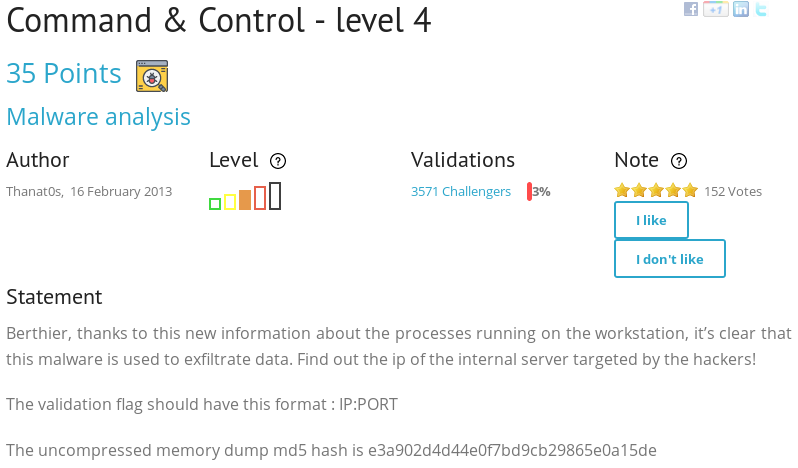Click the orange filled difficulty level bar
This screenshot has height=468, width=798.
click(x=245, y=199)
